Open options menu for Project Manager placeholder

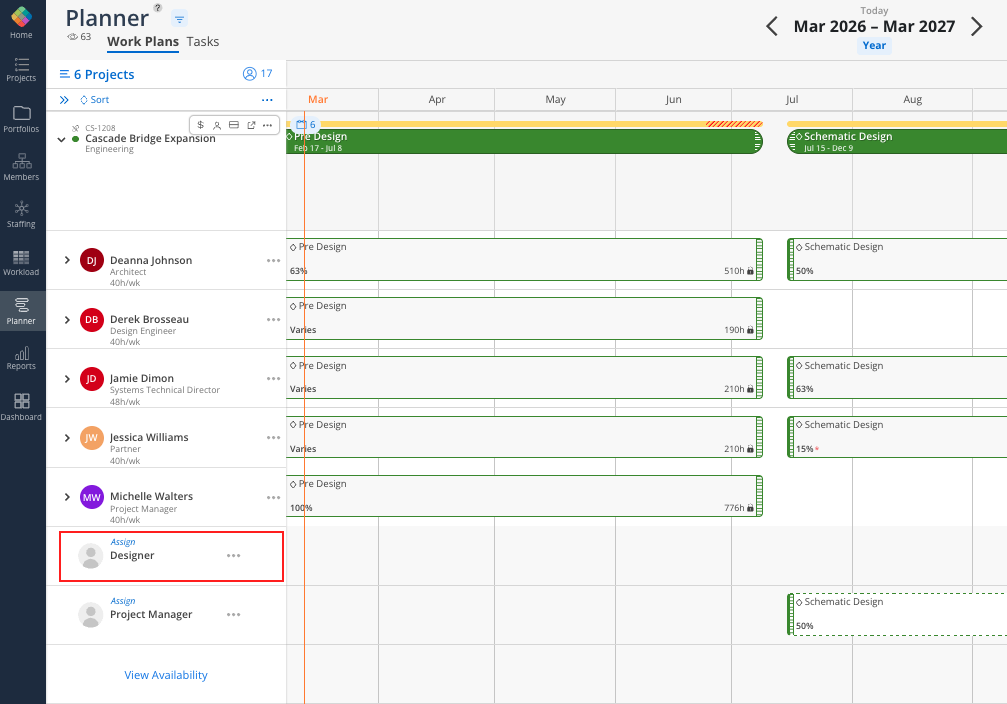coord(234,615)
